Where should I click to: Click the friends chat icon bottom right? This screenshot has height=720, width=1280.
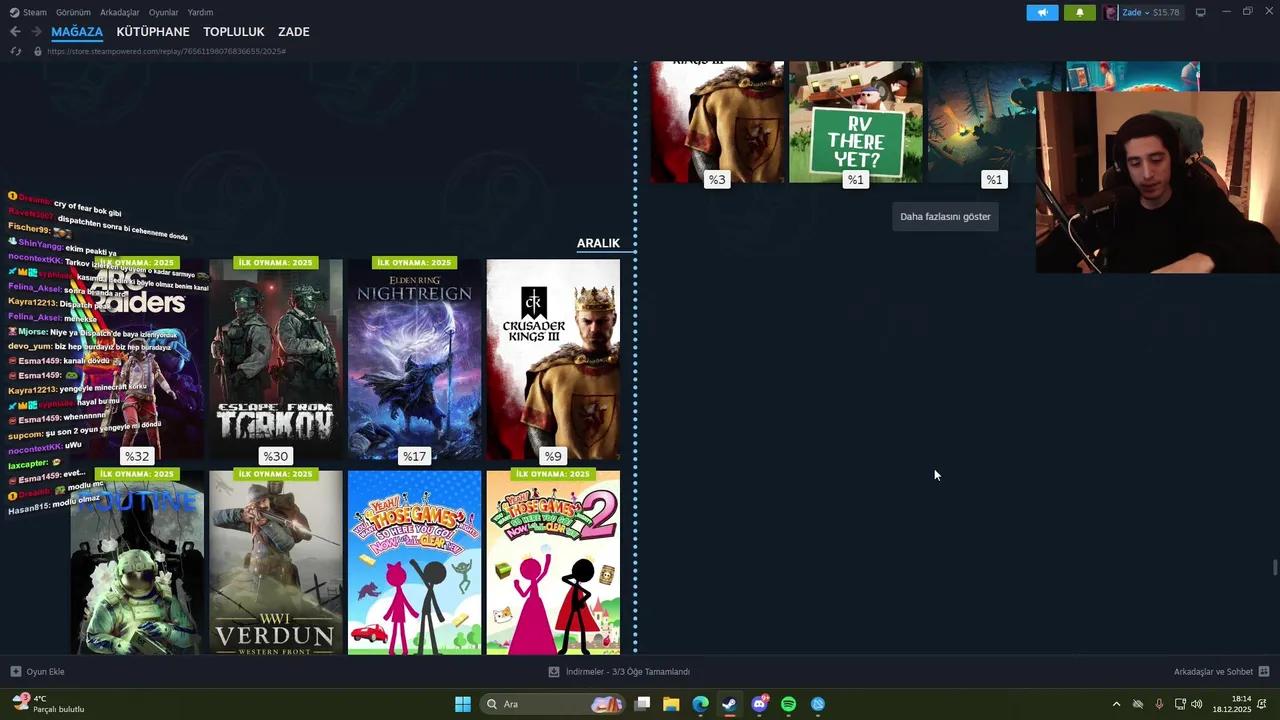tap(1264, 672)
